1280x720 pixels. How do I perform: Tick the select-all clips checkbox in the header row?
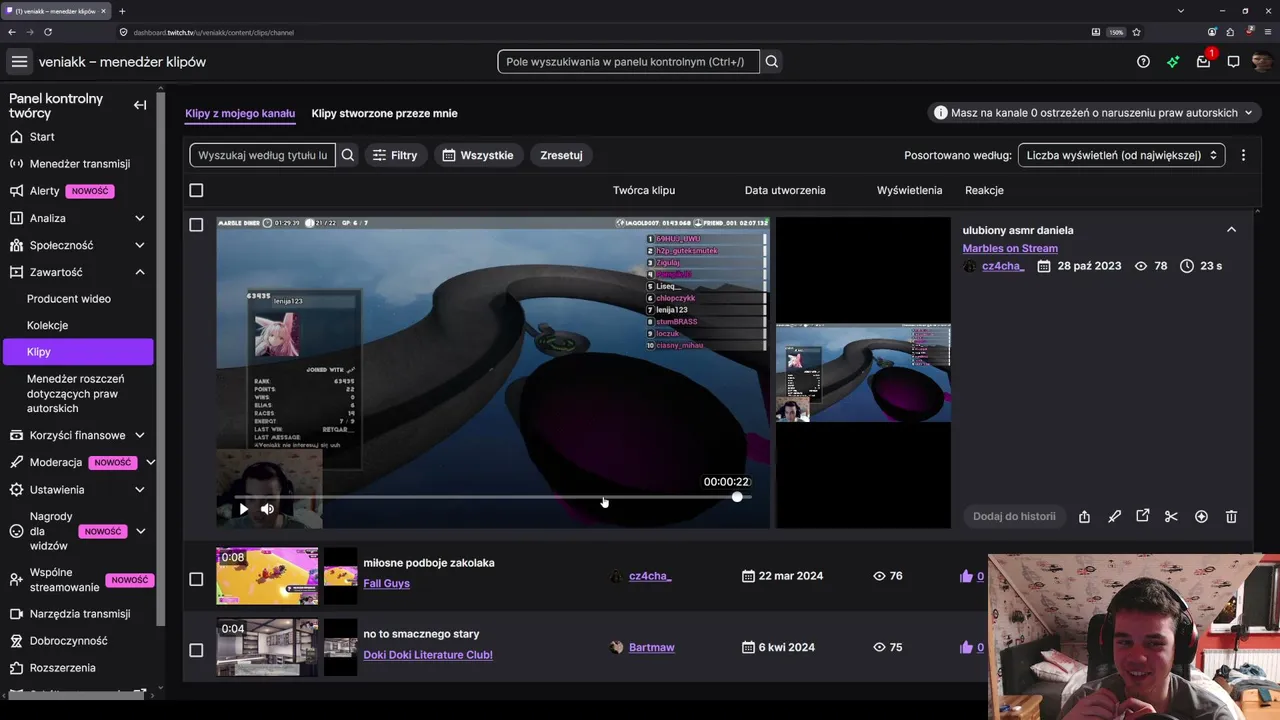(196, 190)
